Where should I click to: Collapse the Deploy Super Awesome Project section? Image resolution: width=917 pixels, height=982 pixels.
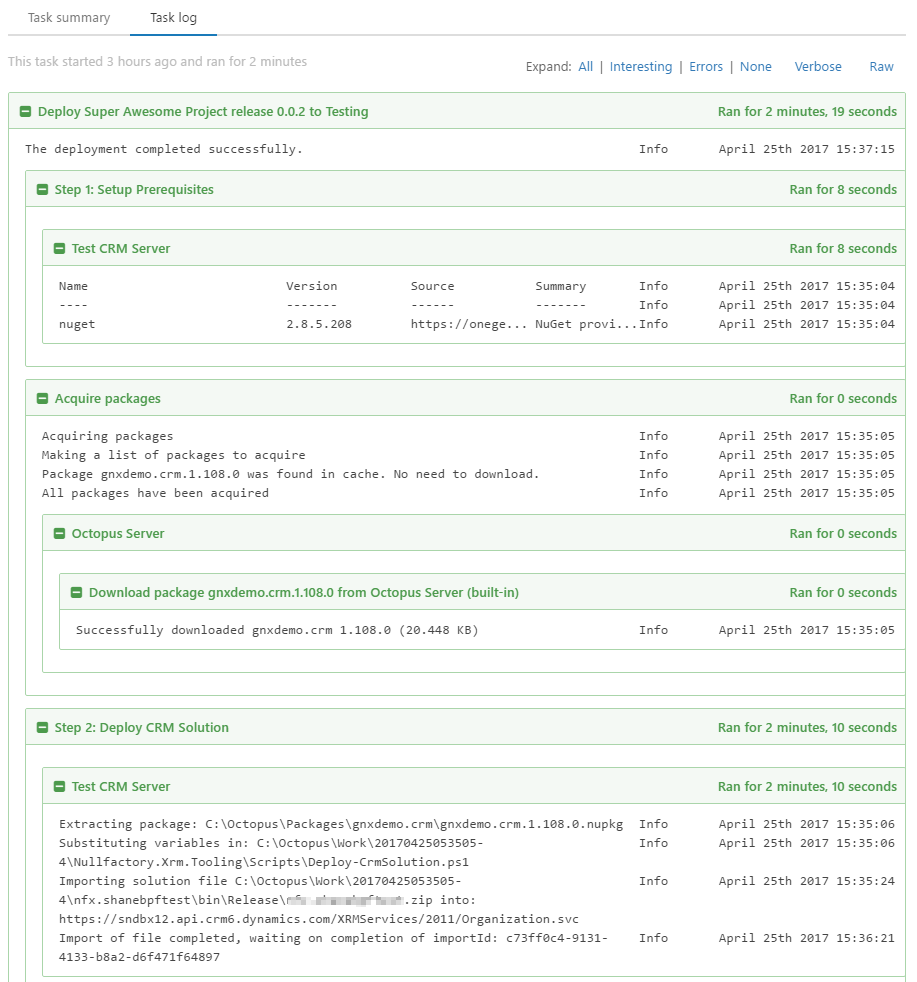(25, 112)
